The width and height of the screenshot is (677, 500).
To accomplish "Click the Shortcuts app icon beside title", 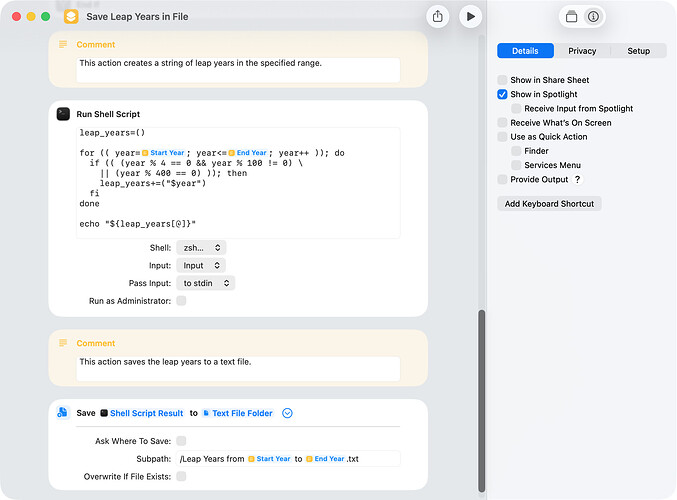I will (71, 16).
